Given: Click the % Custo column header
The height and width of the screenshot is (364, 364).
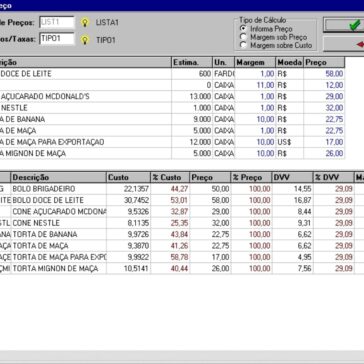Looking at the screenshot, I should (x=170, y=177).
